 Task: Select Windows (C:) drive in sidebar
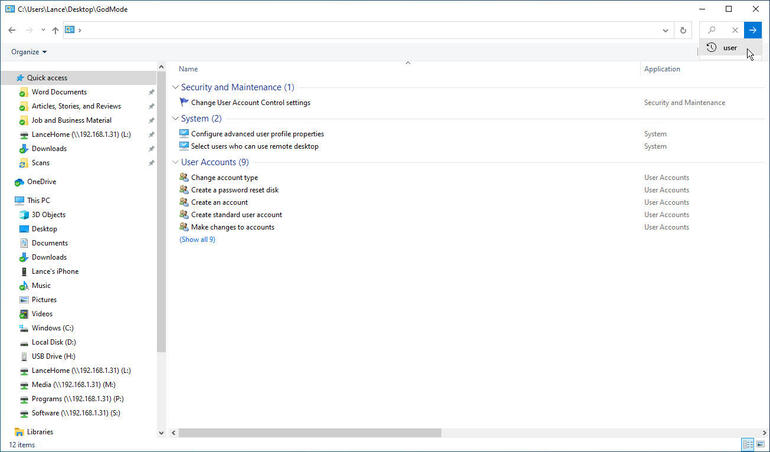(x=52, y=328)
